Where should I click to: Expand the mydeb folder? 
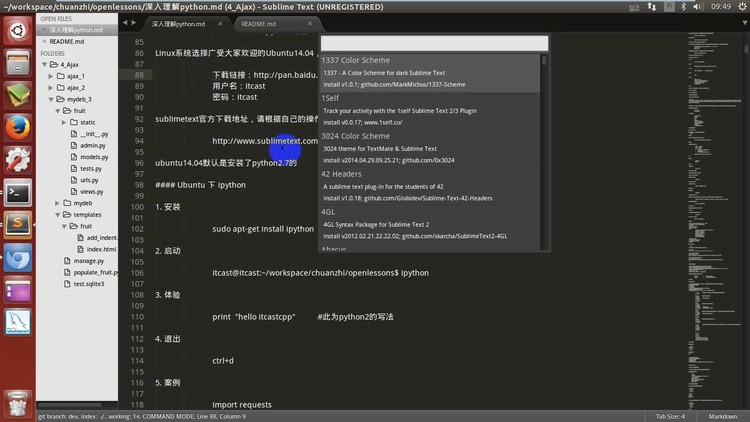point(57,203)
